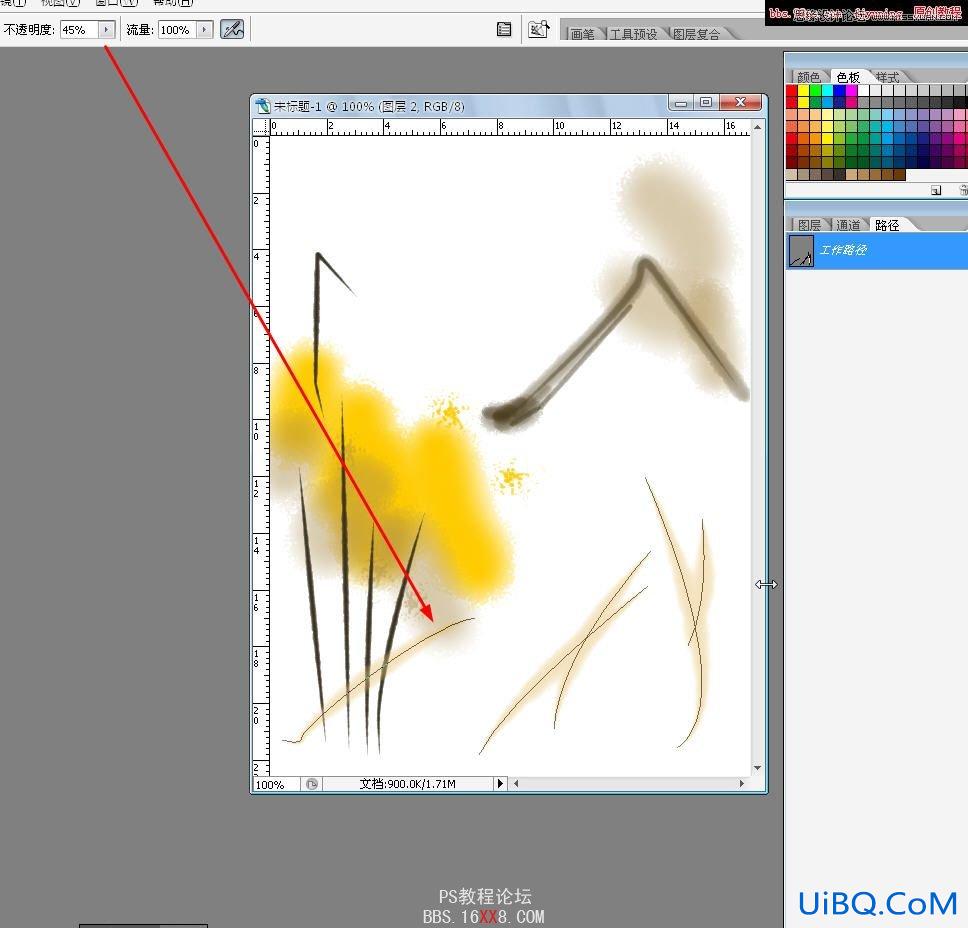Minimize the 未标题-1 document window
Image resolution: width=968 pixels, height=928 pixels.
pyautogui.click(x=681, y=103)
